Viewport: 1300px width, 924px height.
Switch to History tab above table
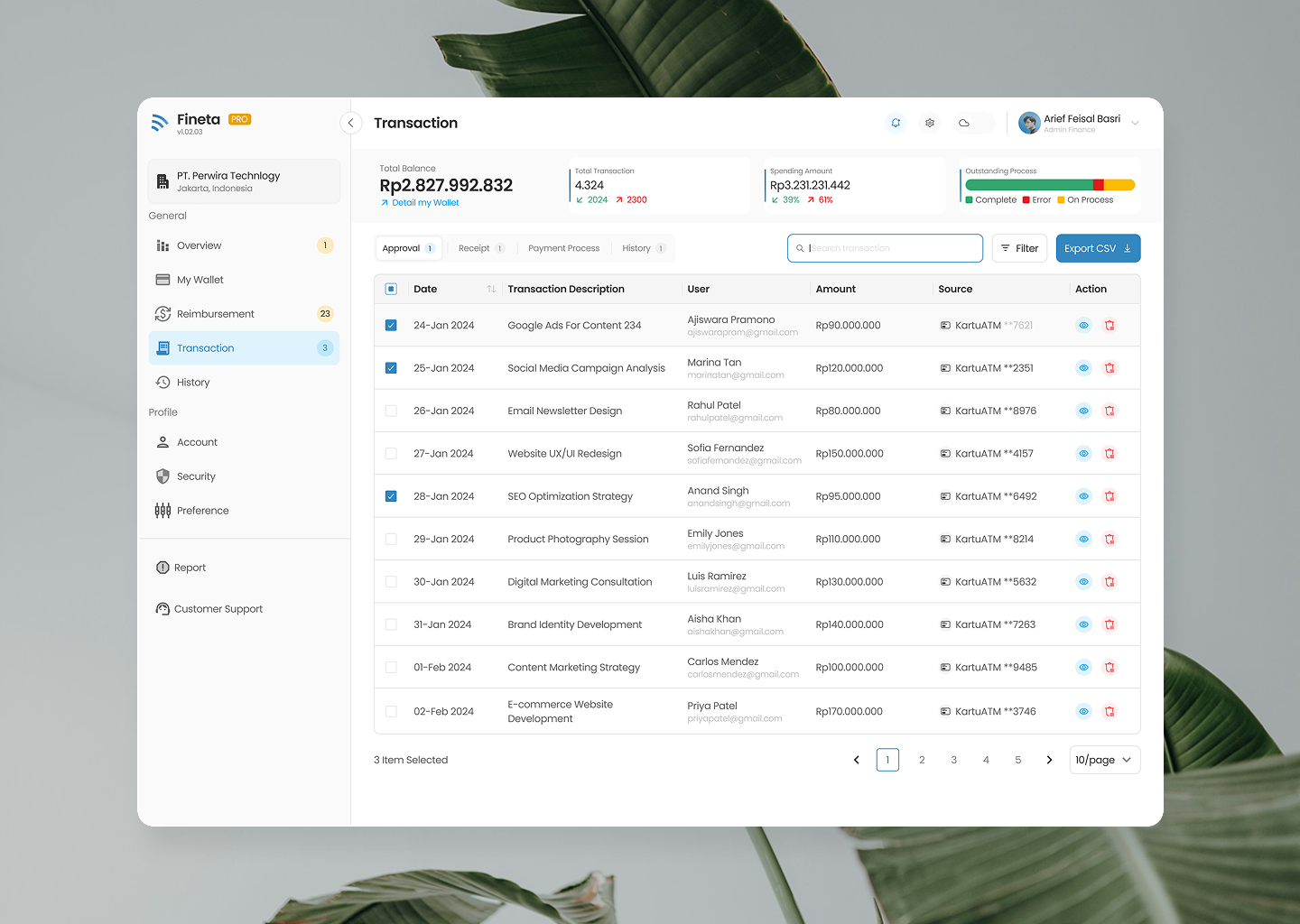tap(644, 248)
